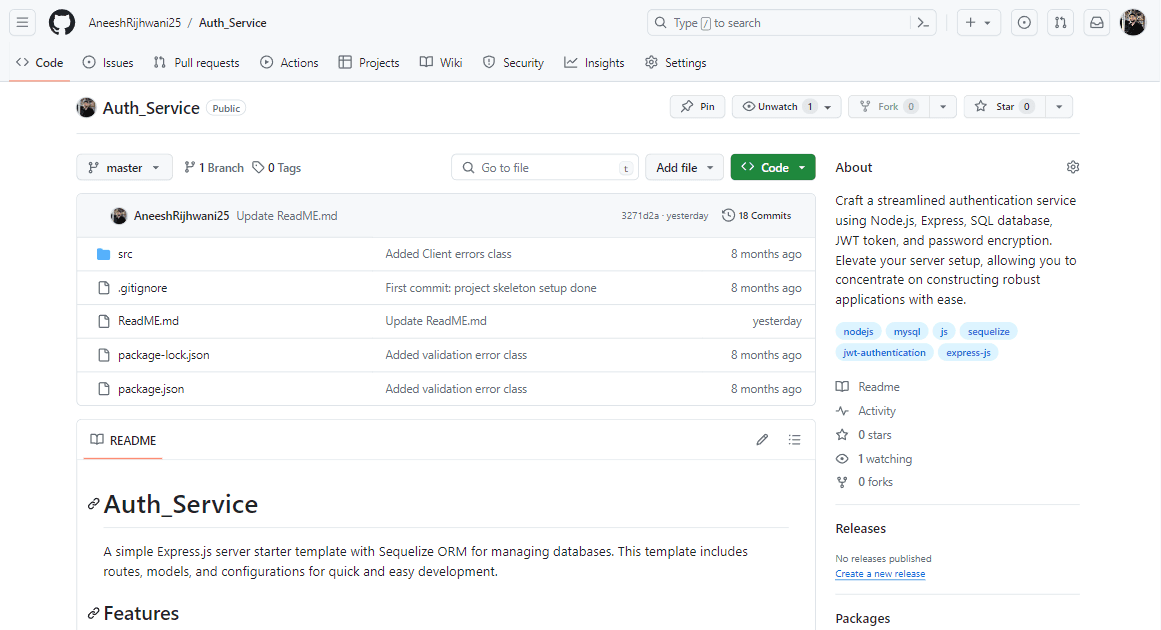
Task: Open the README outline list icon
Action: 794,440
